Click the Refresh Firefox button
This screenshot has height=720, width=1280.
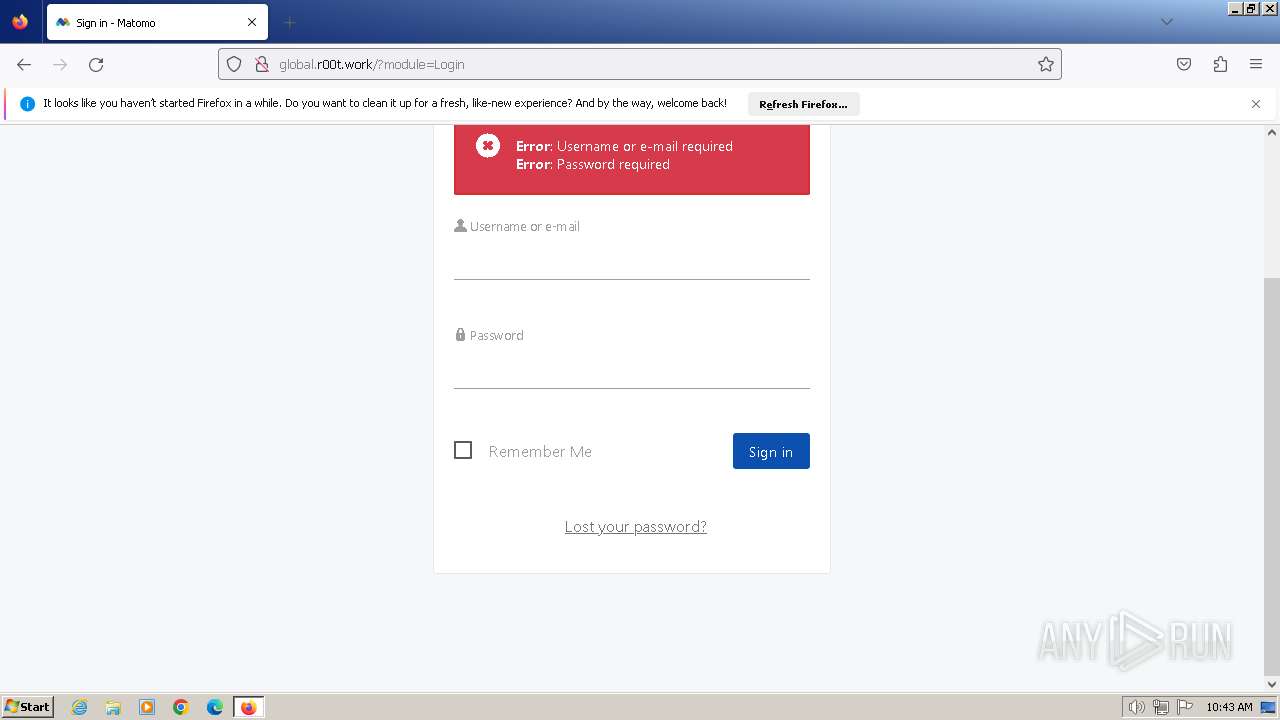tap(803, 104)
